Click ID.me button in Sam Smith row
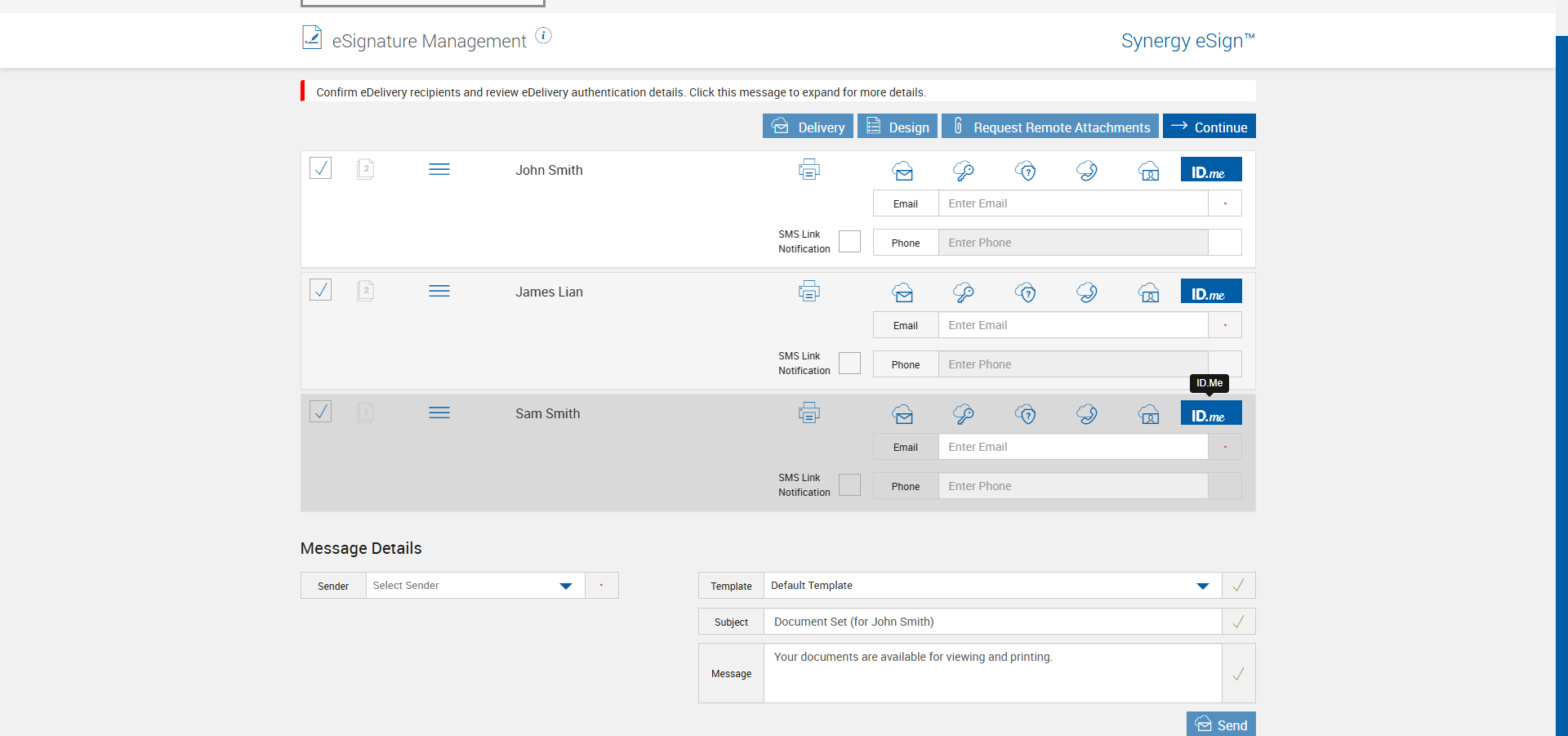The height and width of the screenshot is (736, 1568). (1210, 413)
